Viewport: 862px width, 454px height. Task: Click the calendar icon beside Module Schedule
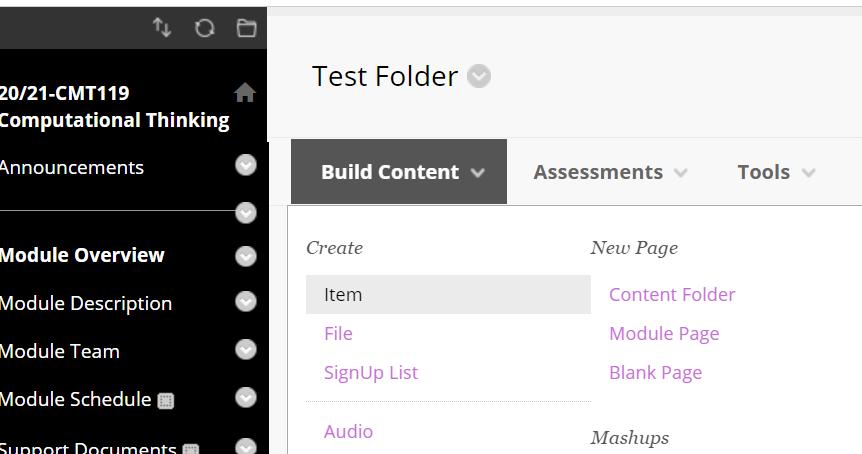coord(166,401)
